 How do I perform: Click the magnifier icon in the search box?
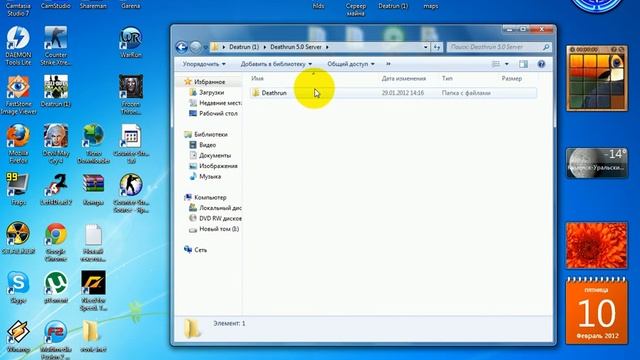click(x=546, y=47)
